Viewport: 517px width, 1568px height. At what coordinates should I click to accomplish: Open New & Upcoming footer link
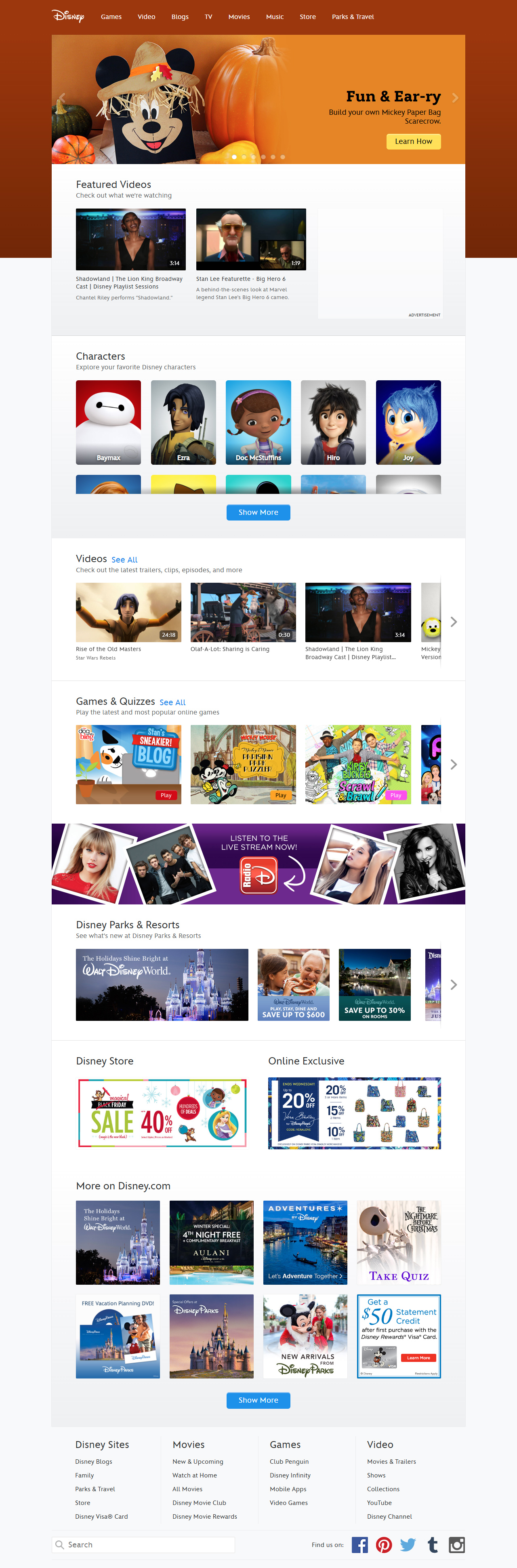point(198,1461)
